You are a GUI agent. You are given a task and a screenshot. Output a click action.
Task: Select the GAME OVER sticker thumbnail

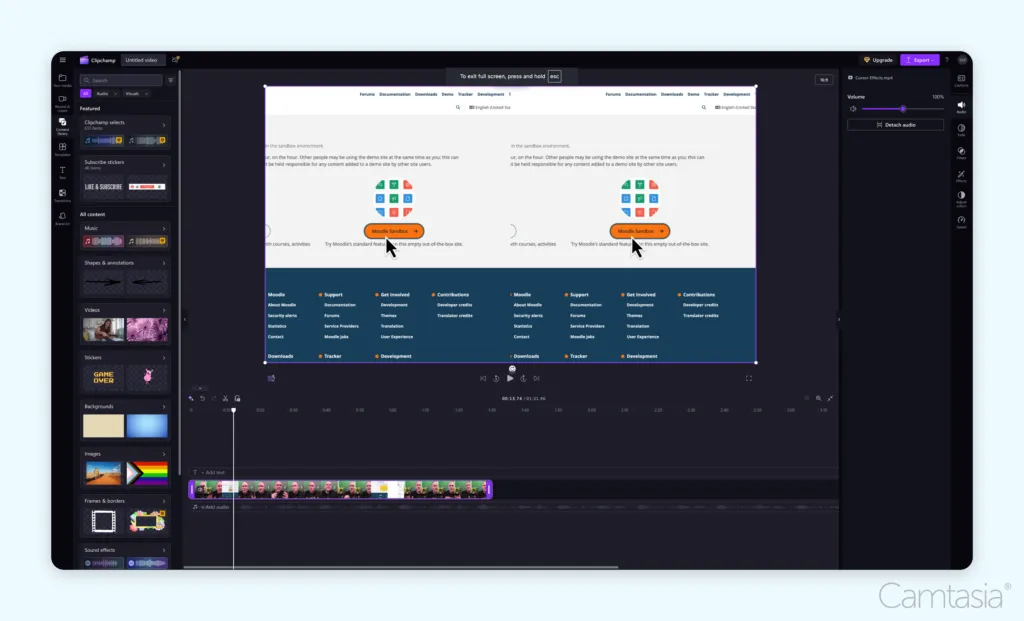coord(103,377)
